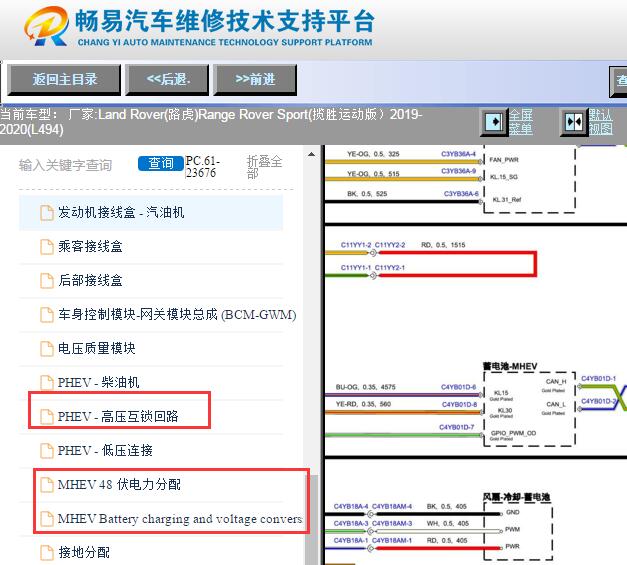Click page icon beside MHEV 48 伏电力分配

47,485
